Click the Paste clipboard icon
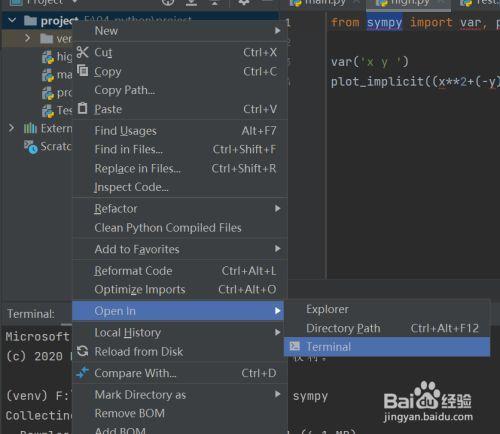The height and width of the screenshot is (434, 500). (82, 108)
